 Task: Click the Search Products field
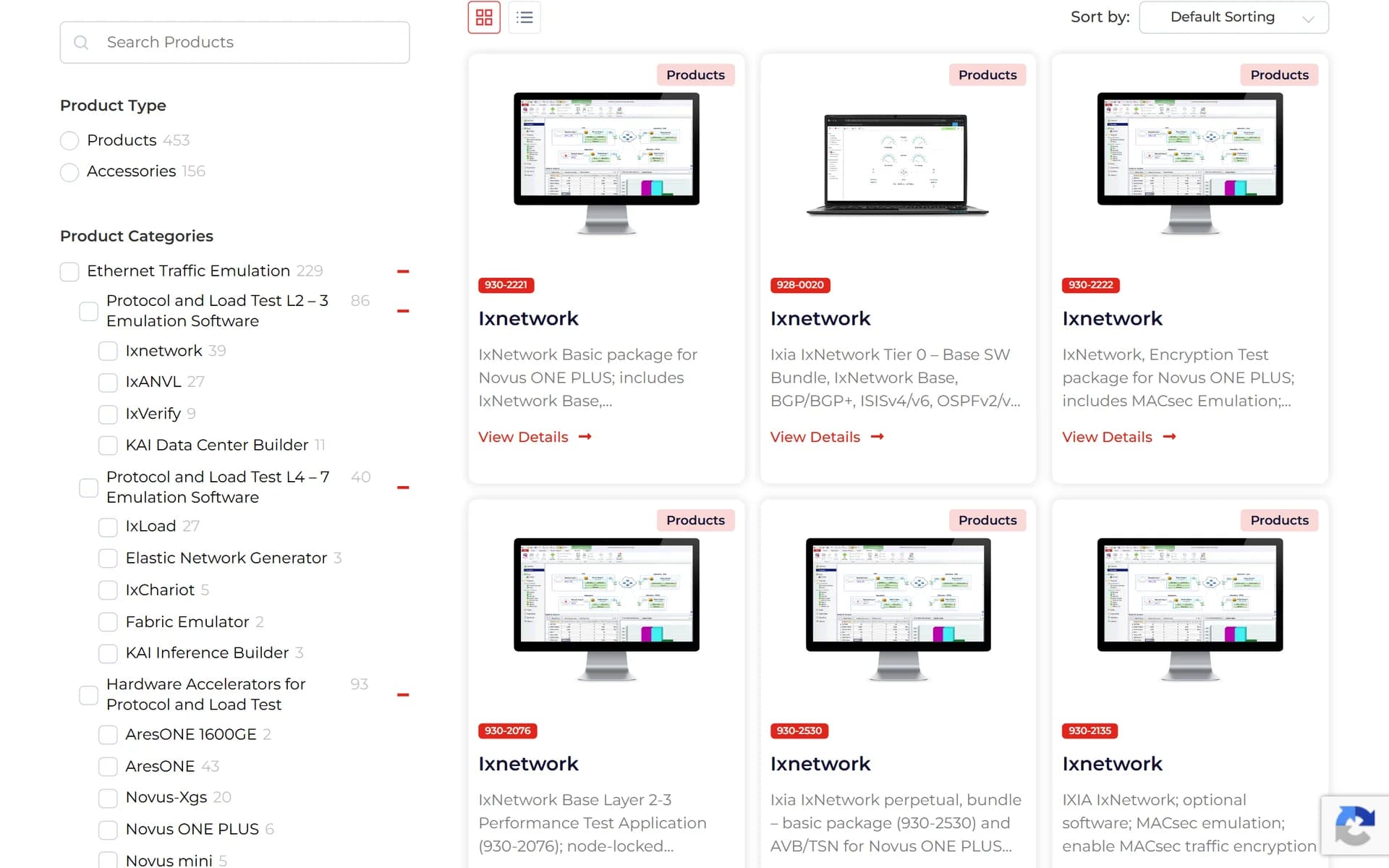tap(235, 43)
